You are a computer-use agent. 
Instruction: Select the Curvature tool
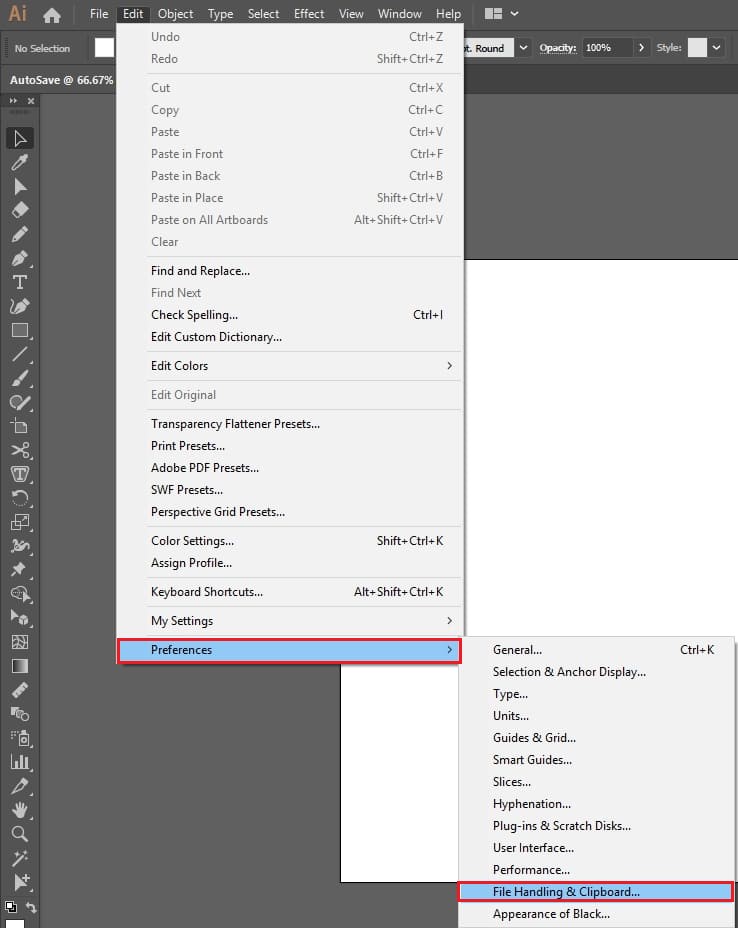20,306
